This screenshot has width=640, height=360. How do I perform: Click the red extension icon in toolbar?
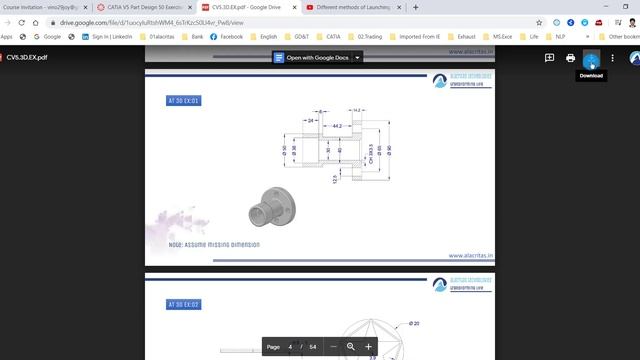tap(598, 23)
